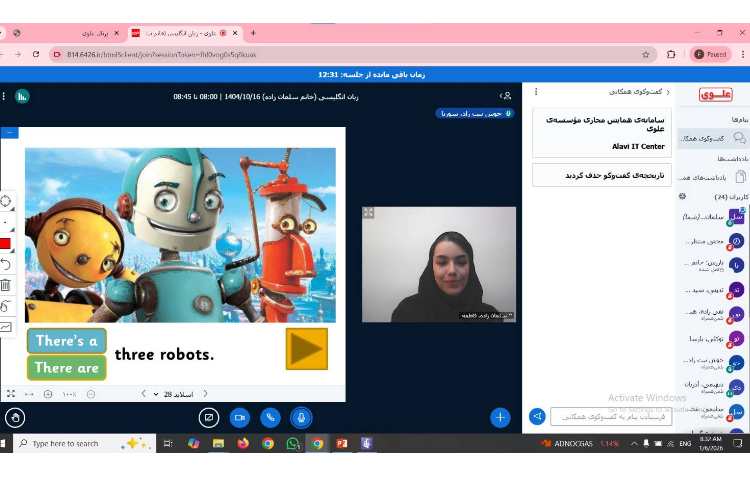The width and height of the screenshot is (750, 480).
Task: Open the public chat sidebar item
Action: pos(712,139)
